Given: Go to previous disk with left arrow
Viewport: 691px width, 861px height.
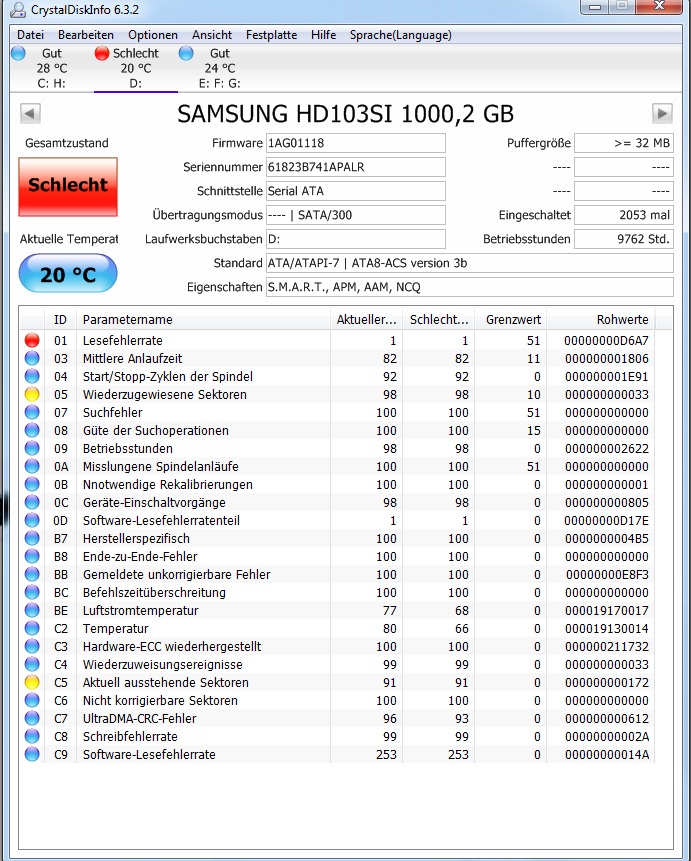Looking at the screenshot, I should tap(30, 114).
